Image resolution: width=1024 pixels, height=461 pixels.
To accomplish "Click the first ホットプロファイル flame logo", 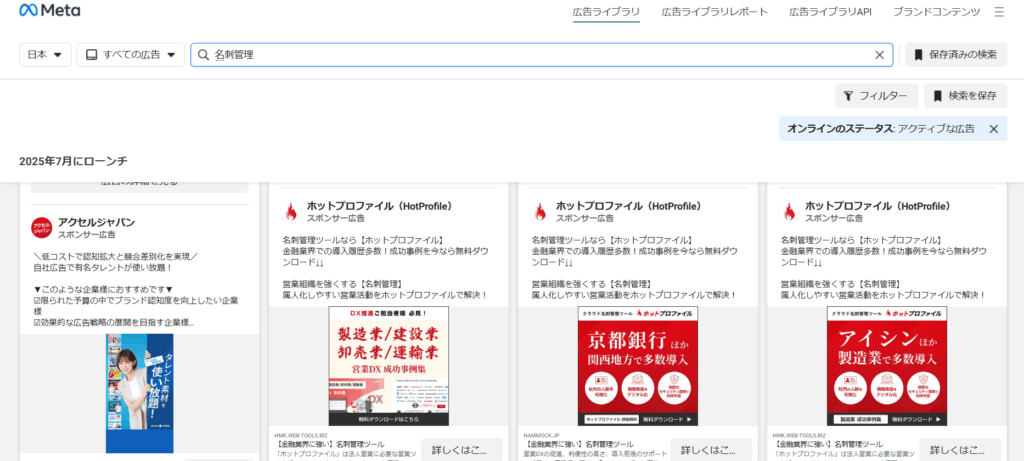I will (291, 211).
